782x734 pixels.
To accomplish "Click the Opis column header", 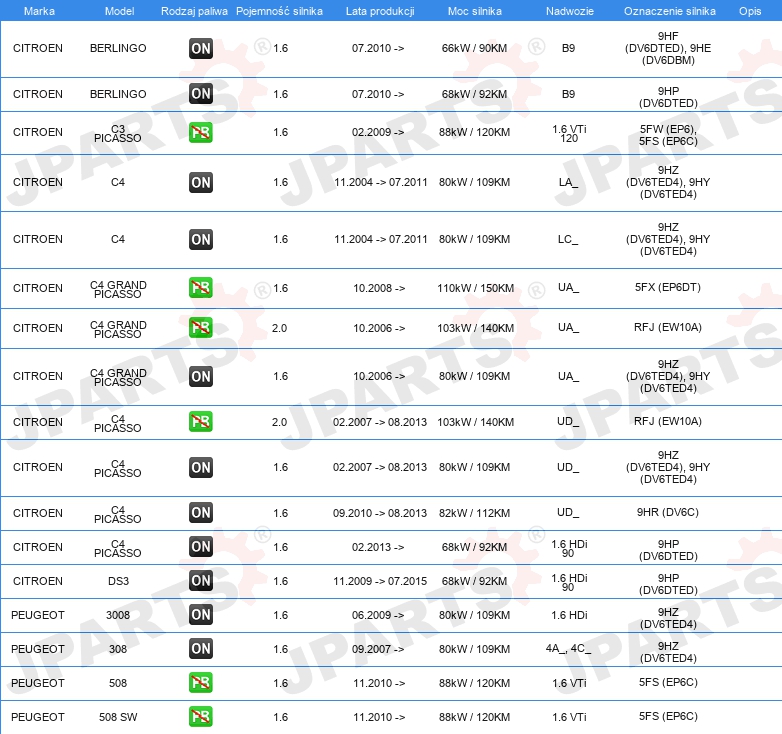I will pos(750,11).
